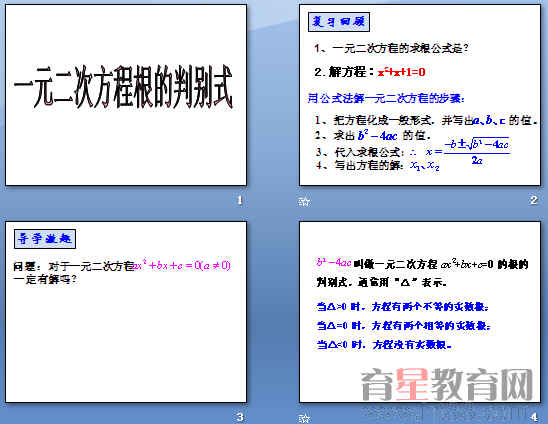Click blue heading 用公式法解一元二次方程的步骤

click(x=386, y=99)
